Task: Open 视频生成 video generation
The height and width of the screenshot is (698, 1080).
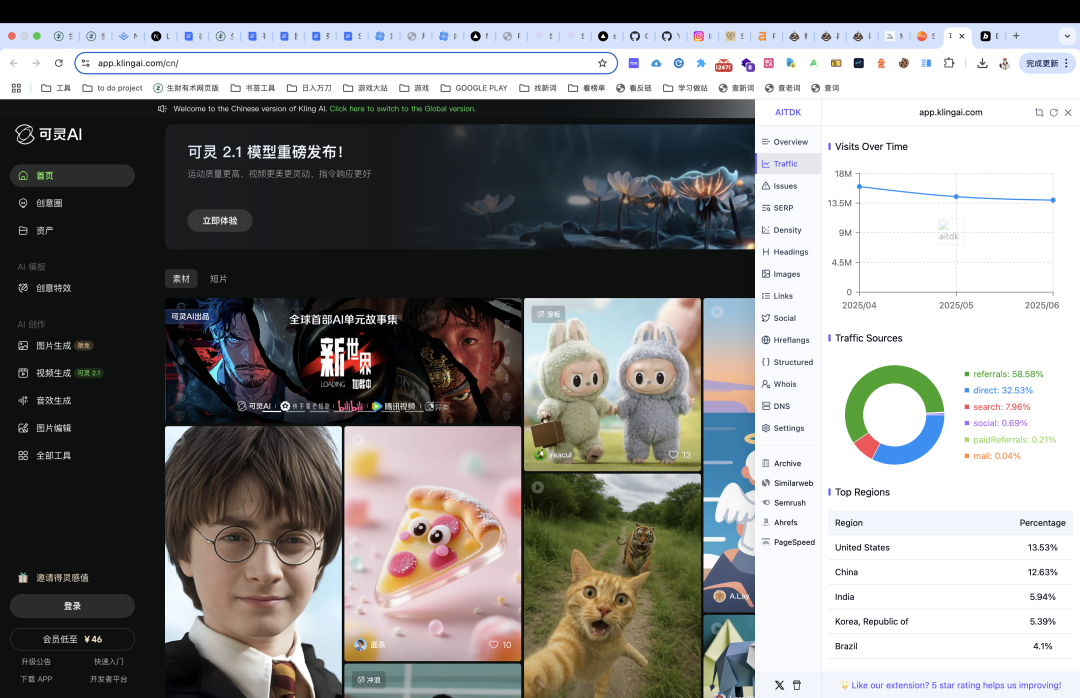Action: [x=60, y=373]
